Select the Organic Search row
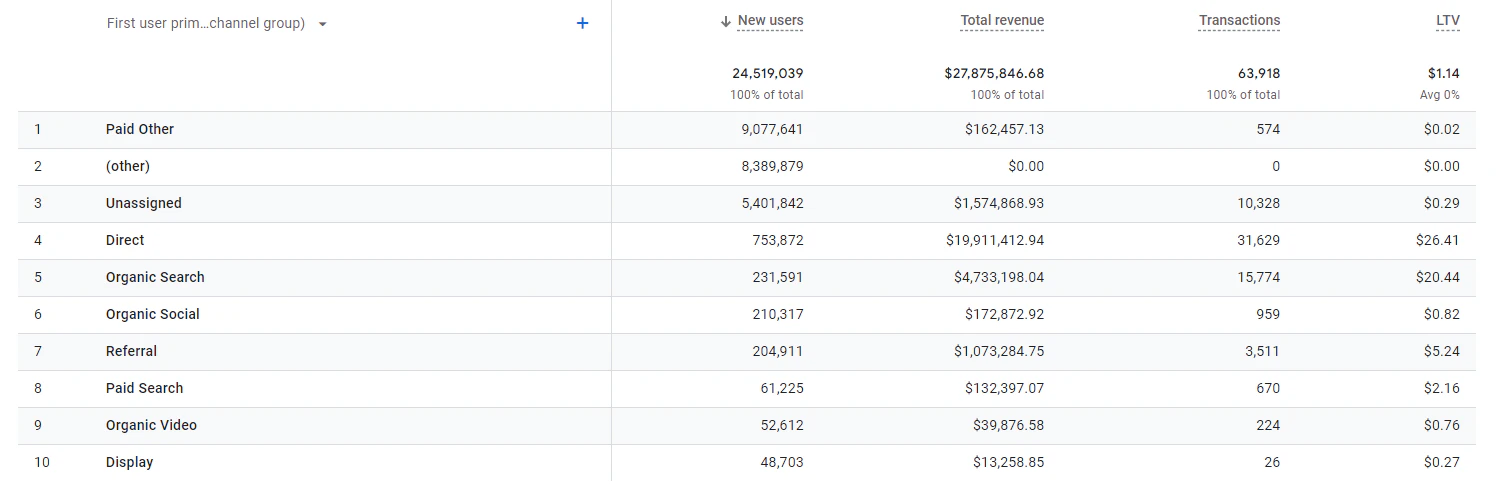 tap(747, 278)
